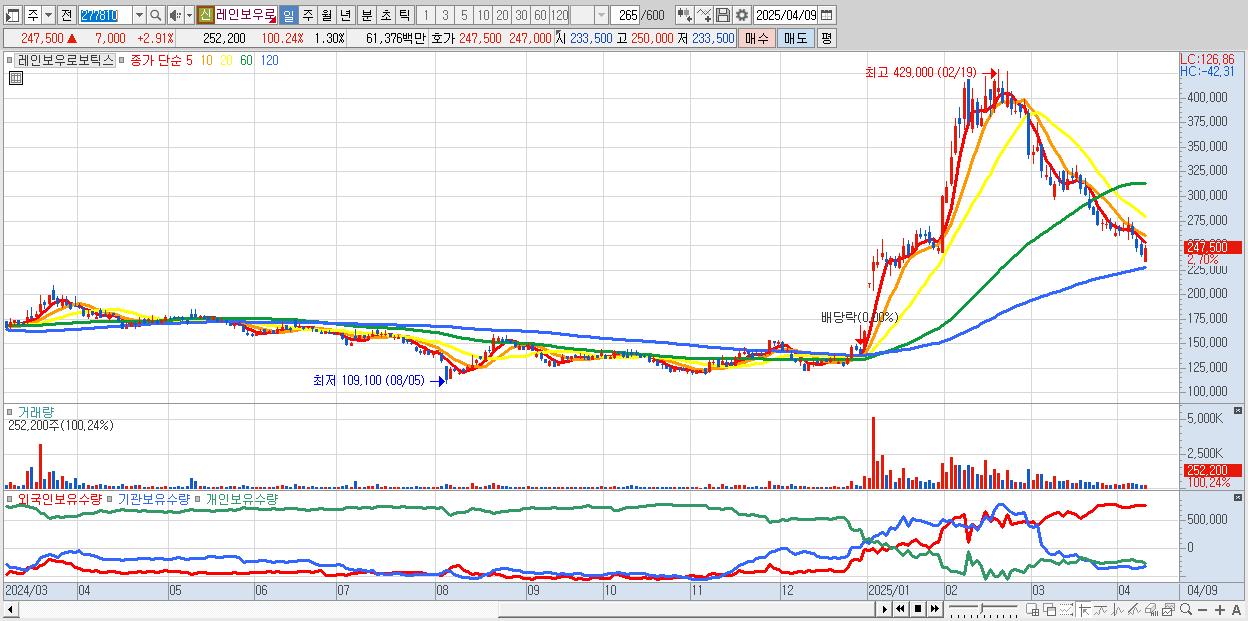Expand the custom interval dropdown arrow
The width and height of the screenshot is (1248, 621).
coord(601,15)
